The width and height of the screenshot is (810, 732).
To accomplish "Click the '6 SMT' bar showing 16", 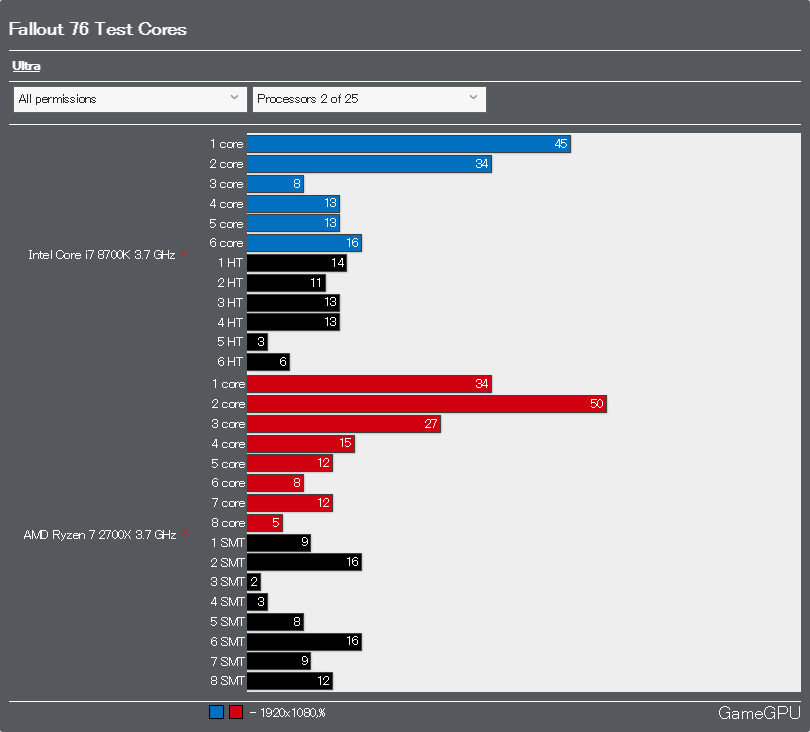I will pos(304,642).
